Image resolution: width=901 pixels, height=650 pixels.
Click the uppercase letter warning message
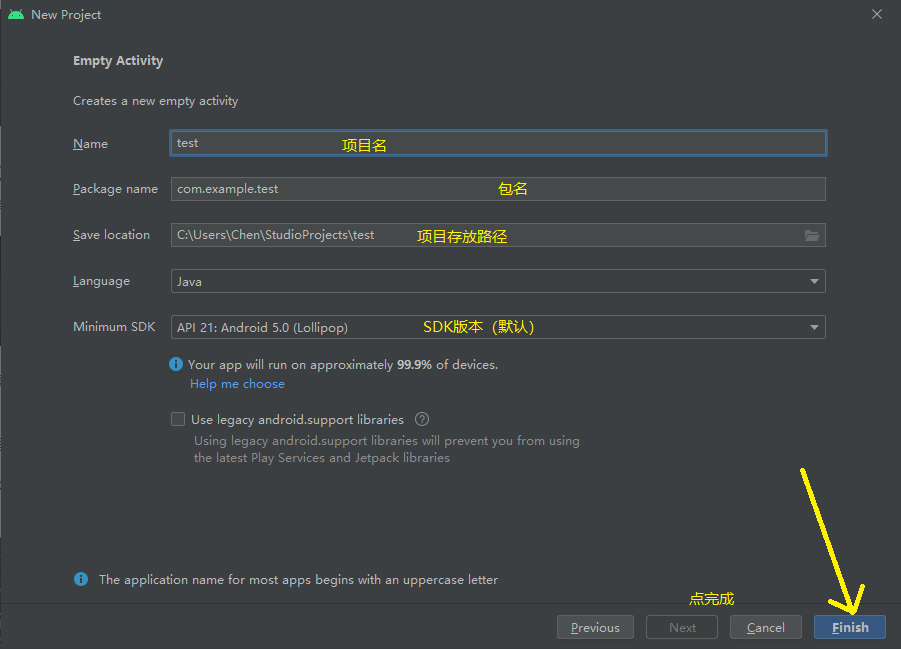click(x=298, y=580)
